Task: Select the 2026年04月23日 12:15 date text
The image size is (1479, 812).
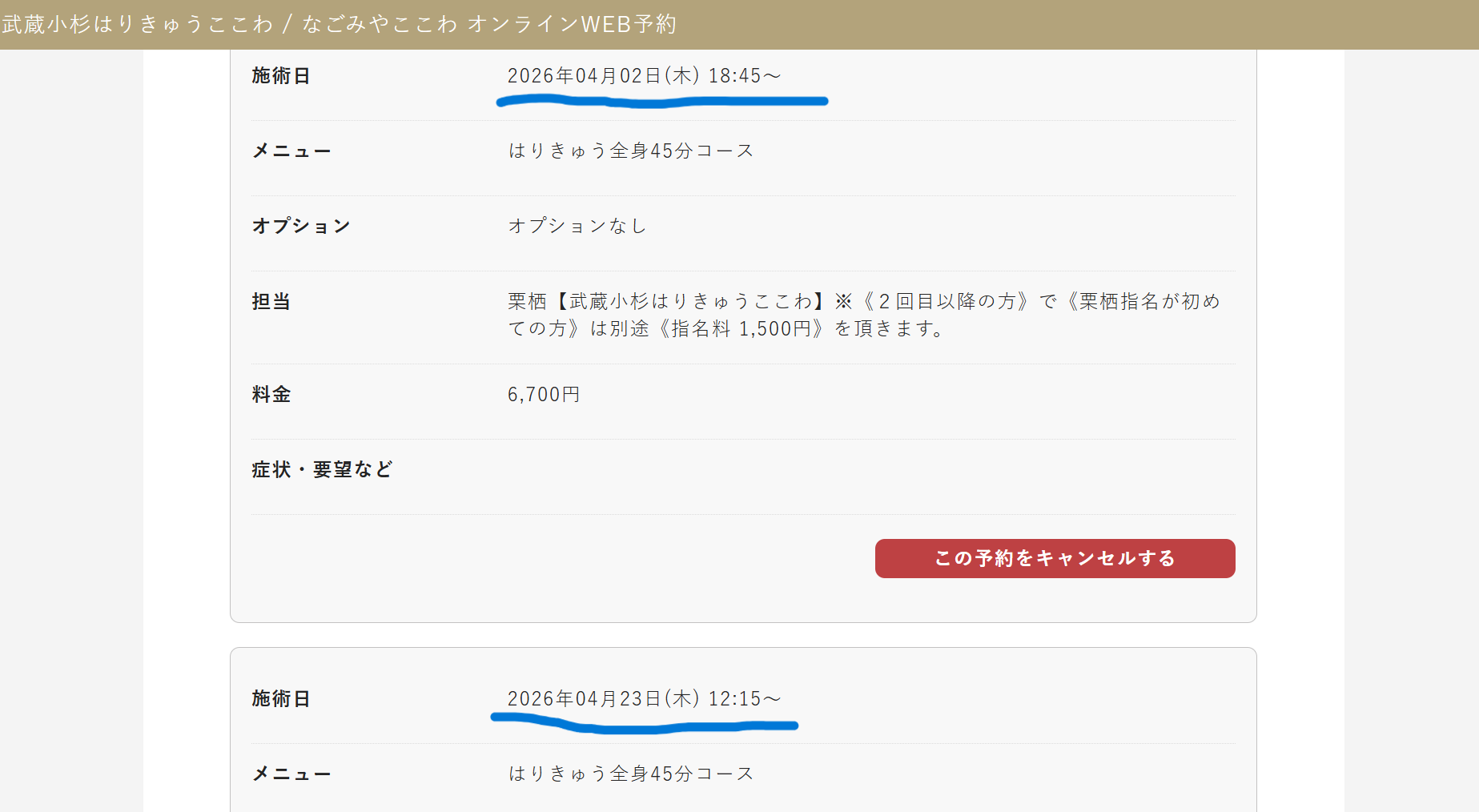Action: tap(644, 699)
